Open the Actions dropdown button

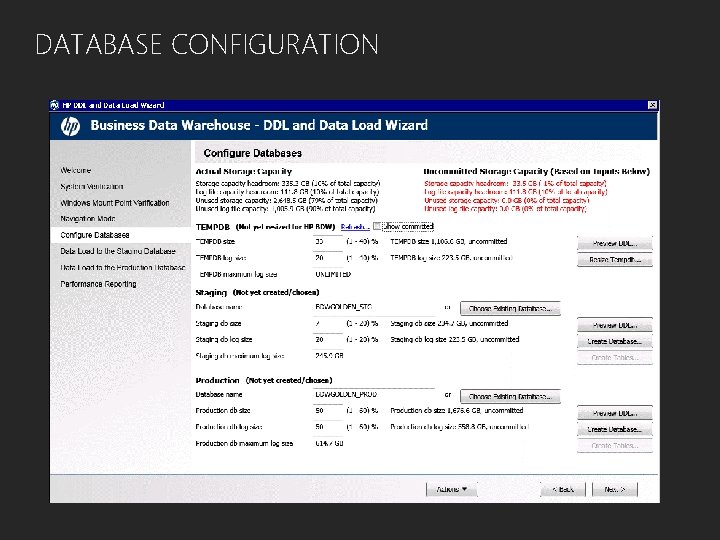(451, 489)
